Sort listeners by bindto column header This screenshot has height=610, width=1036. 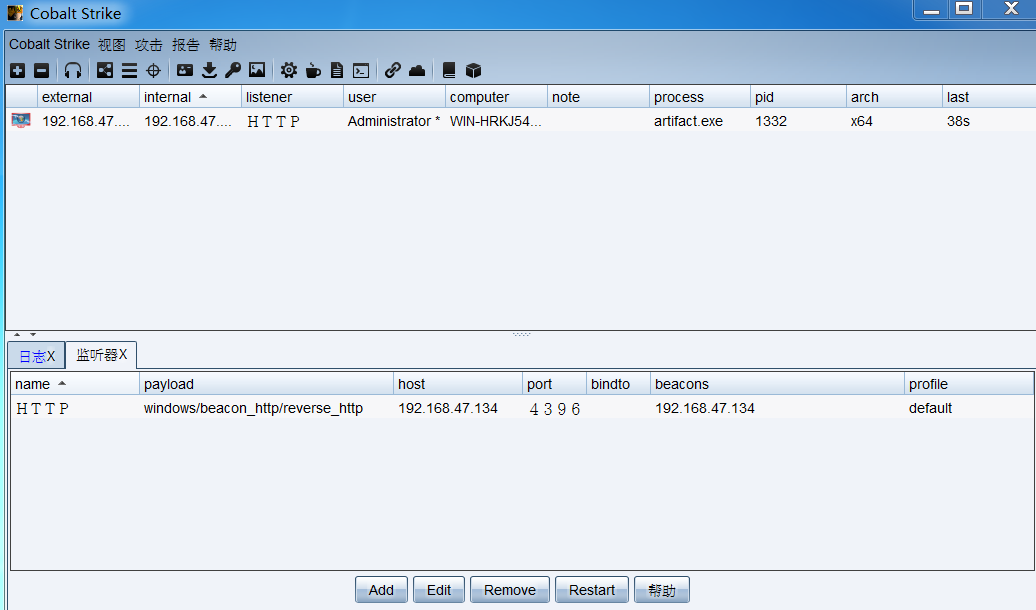[618, 384]
